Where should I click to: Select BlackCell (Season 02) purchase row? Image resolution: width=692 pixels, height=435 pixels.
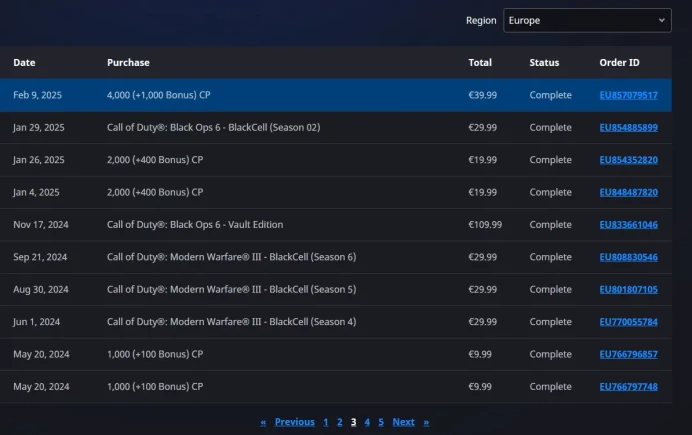(x=214, y=128)
